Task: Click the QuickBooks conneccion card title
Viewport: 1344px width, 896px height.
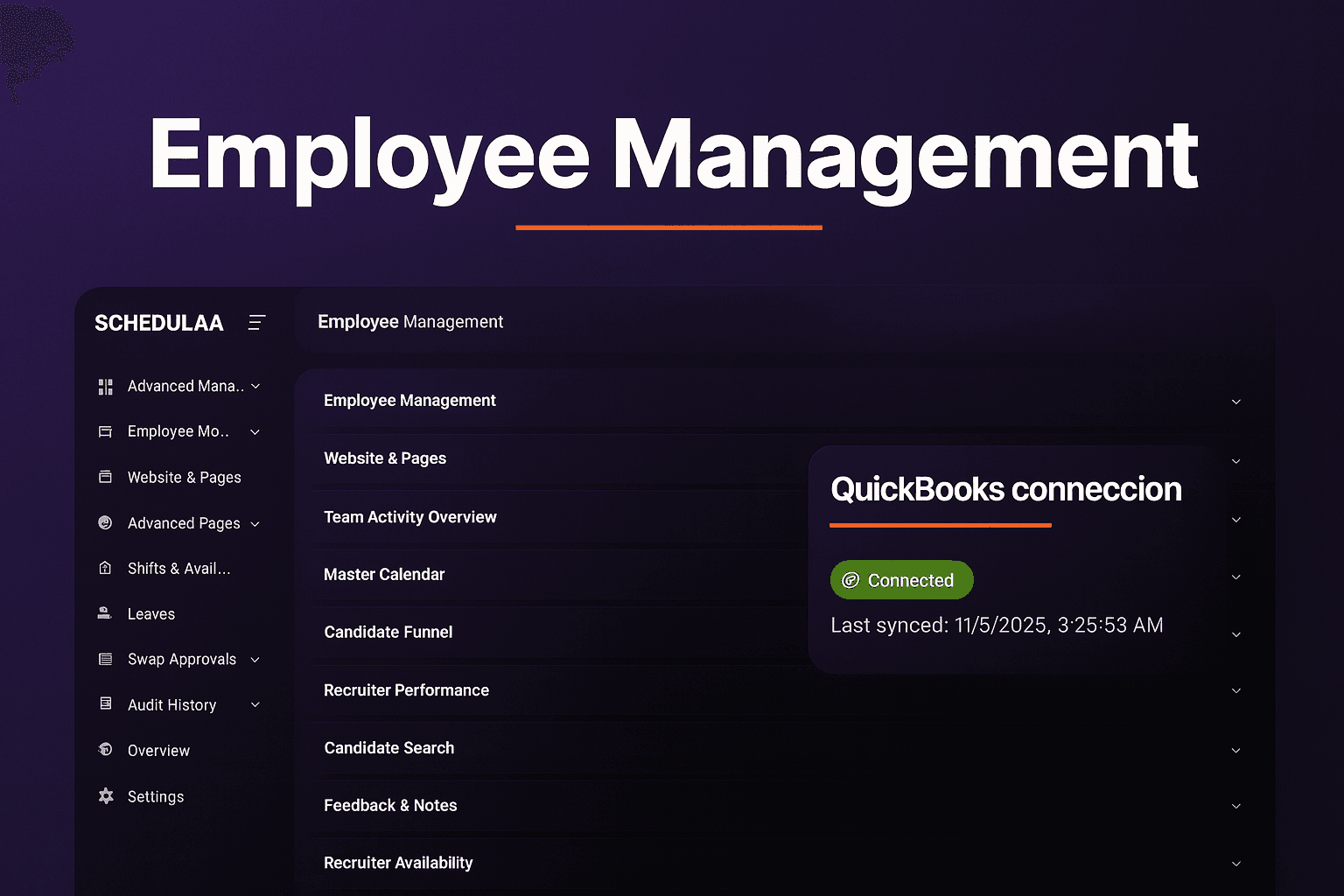Action: [1006, 489]
